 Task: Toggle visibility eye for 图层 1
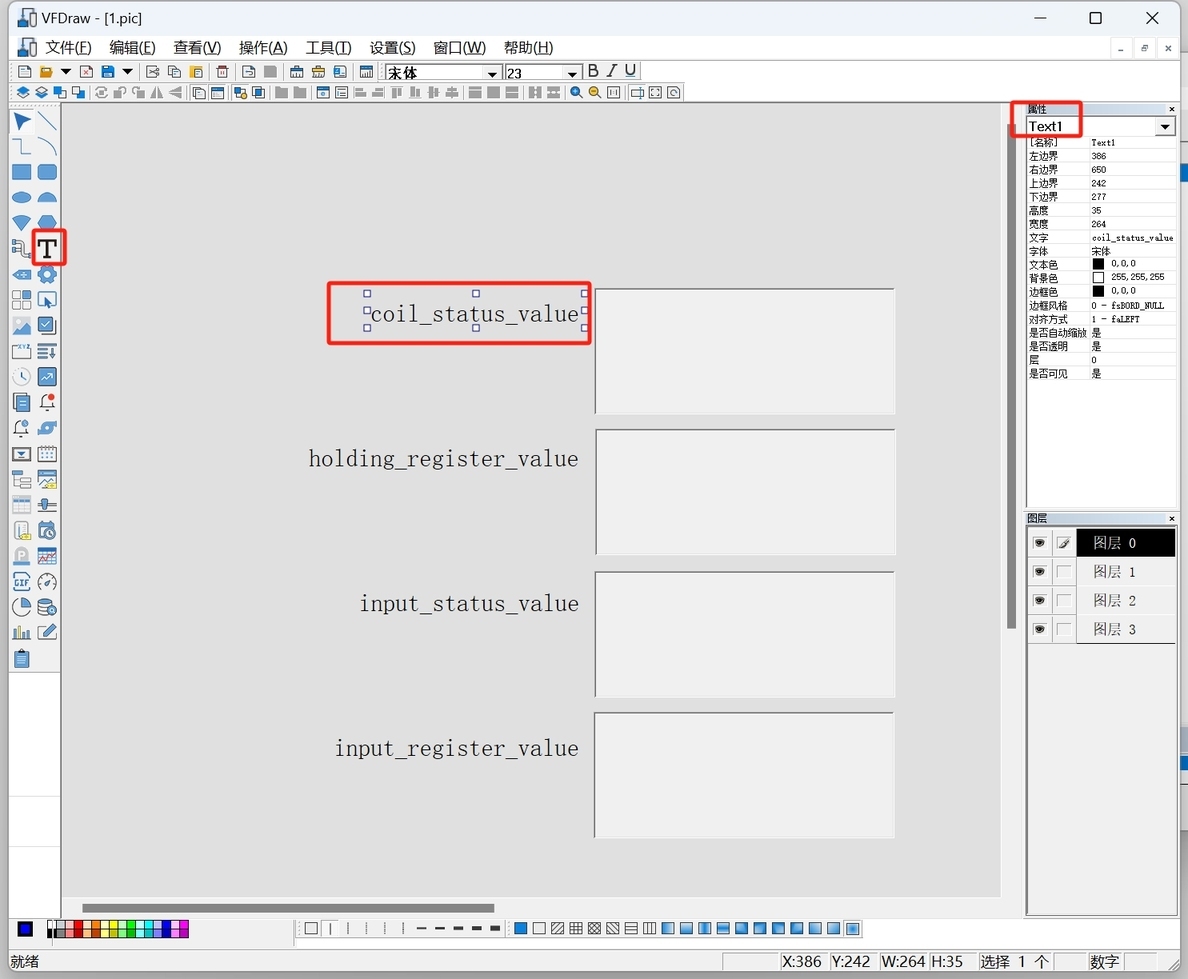(1040, 571)
